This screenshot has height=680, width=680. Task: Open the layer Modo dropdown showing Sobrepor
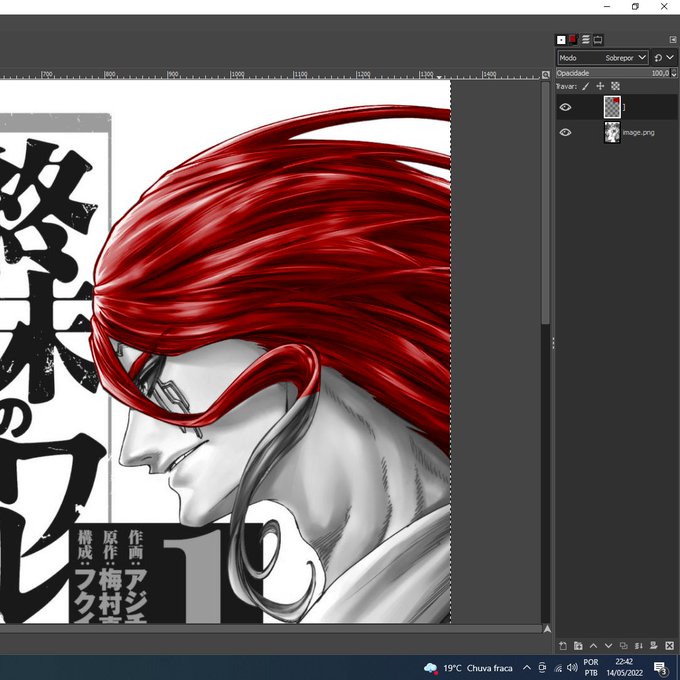point(603,58)
